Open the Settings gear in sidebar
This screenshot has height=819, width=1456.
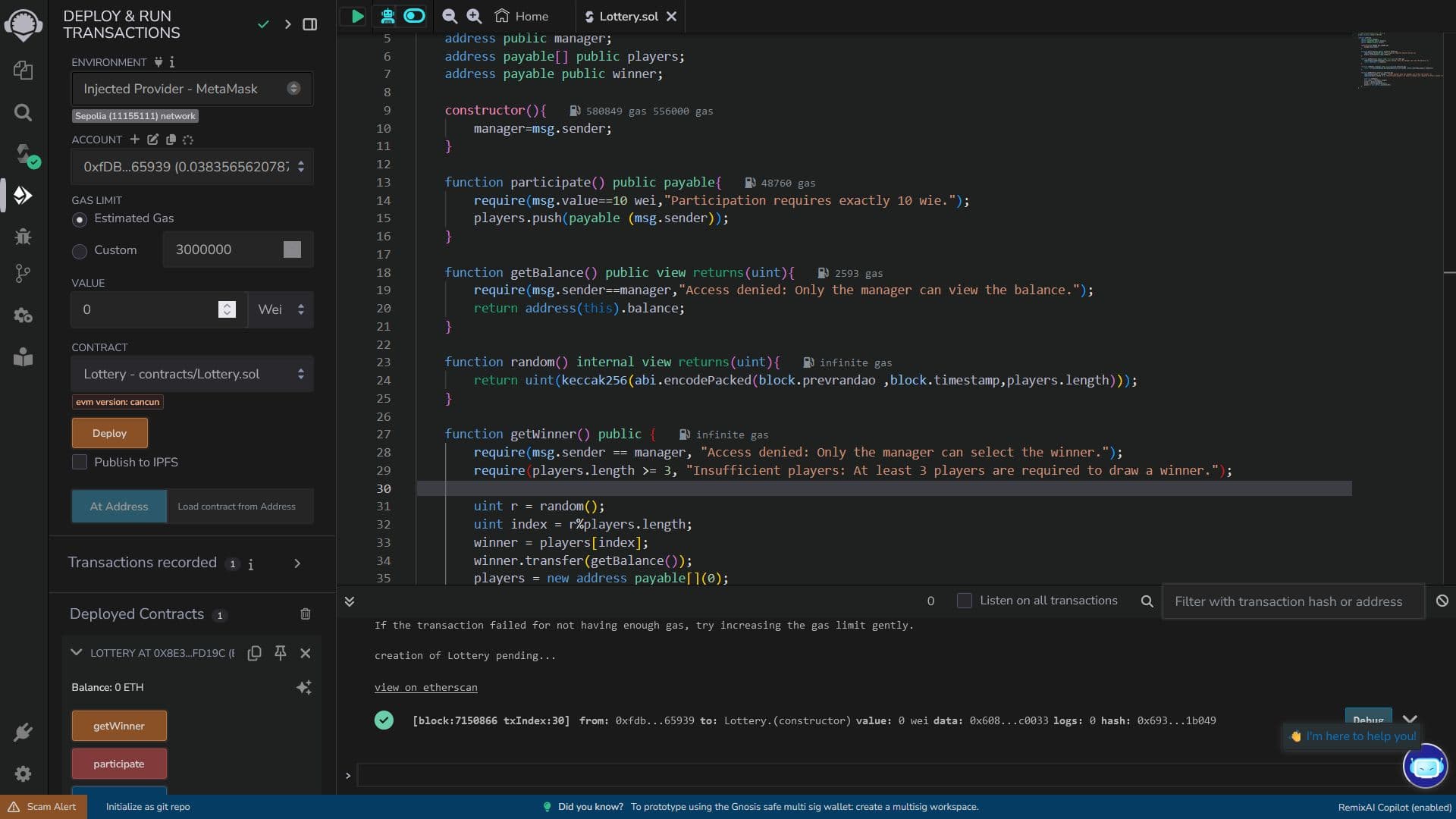coord(23,773)
